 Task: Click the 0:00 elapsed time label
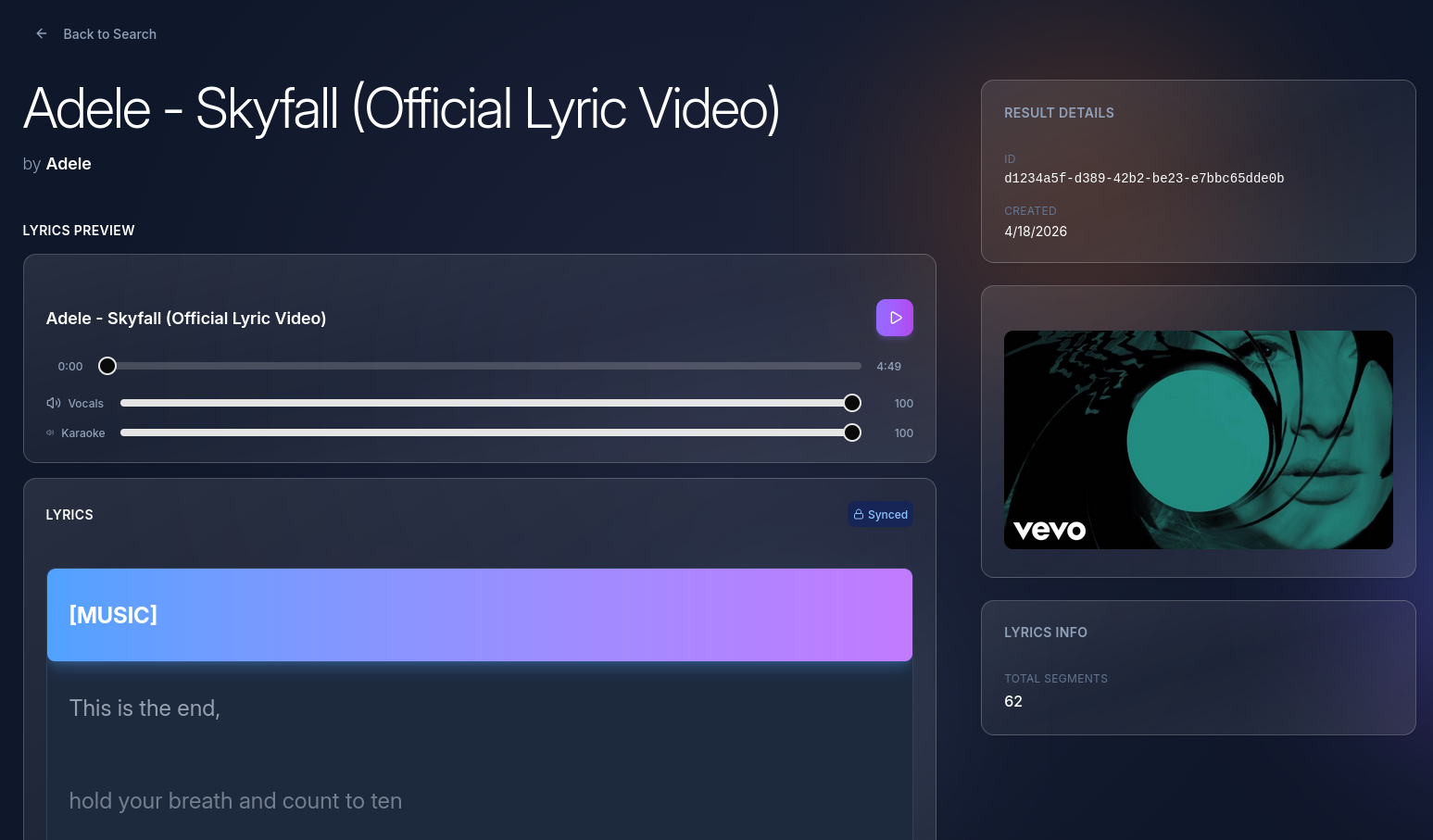coord(70,366)
